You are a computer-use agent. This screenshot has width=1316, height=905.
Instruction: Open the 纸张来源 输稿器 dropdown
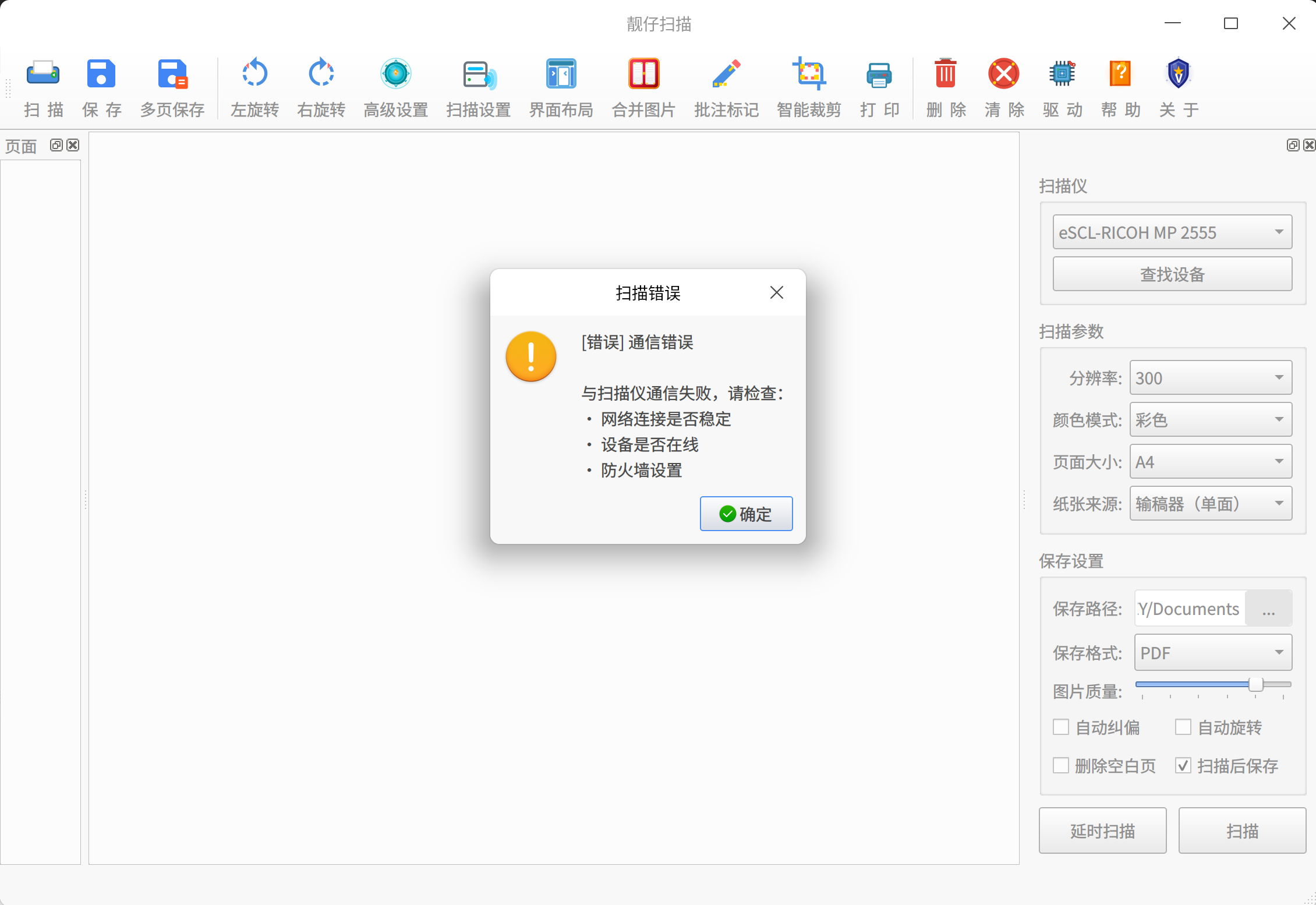click(x=1211, y=503)
